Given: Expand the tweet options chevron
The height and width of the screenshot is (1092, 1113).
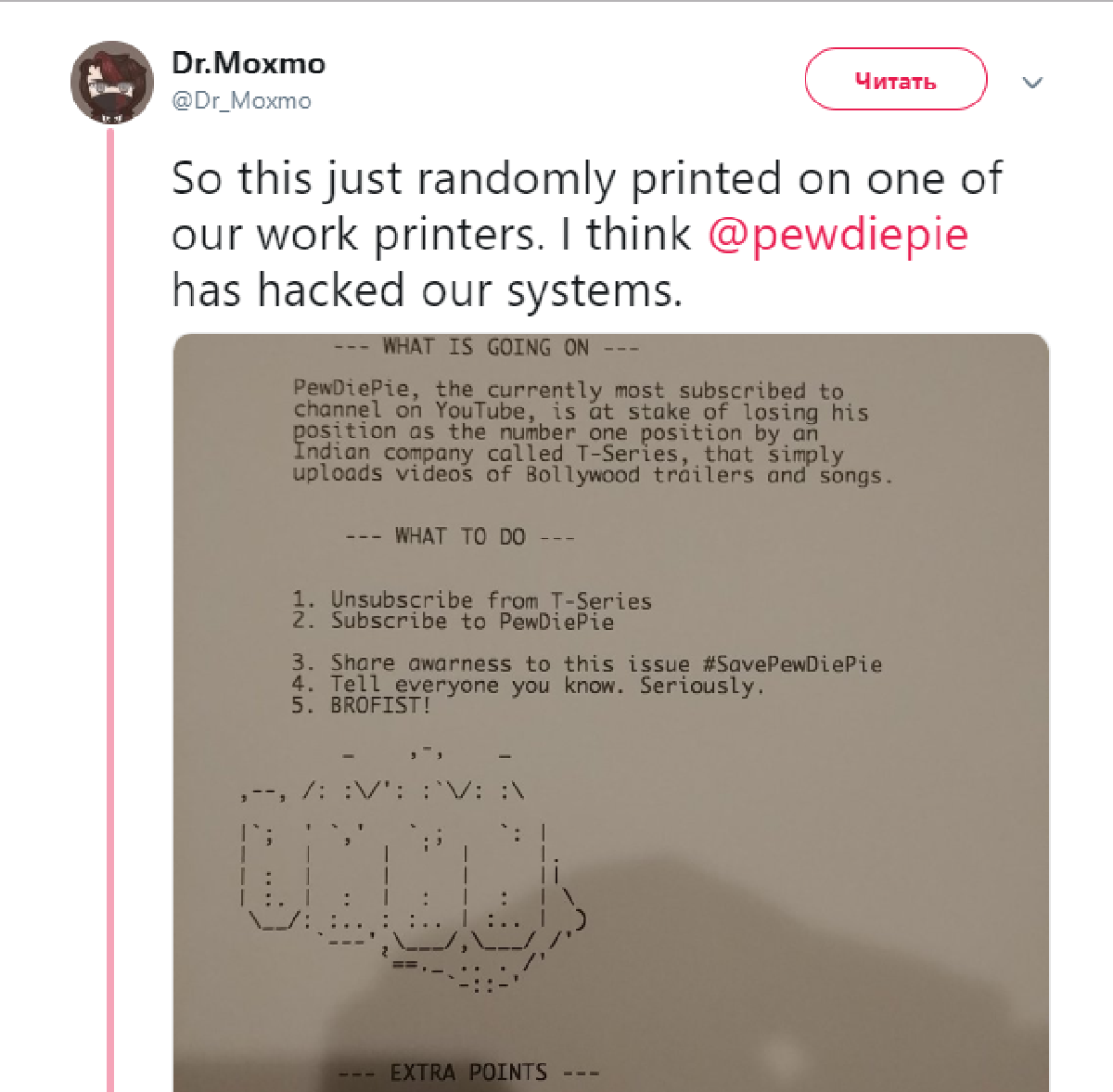Looking at the screenshot, I should pos(1032,83).
